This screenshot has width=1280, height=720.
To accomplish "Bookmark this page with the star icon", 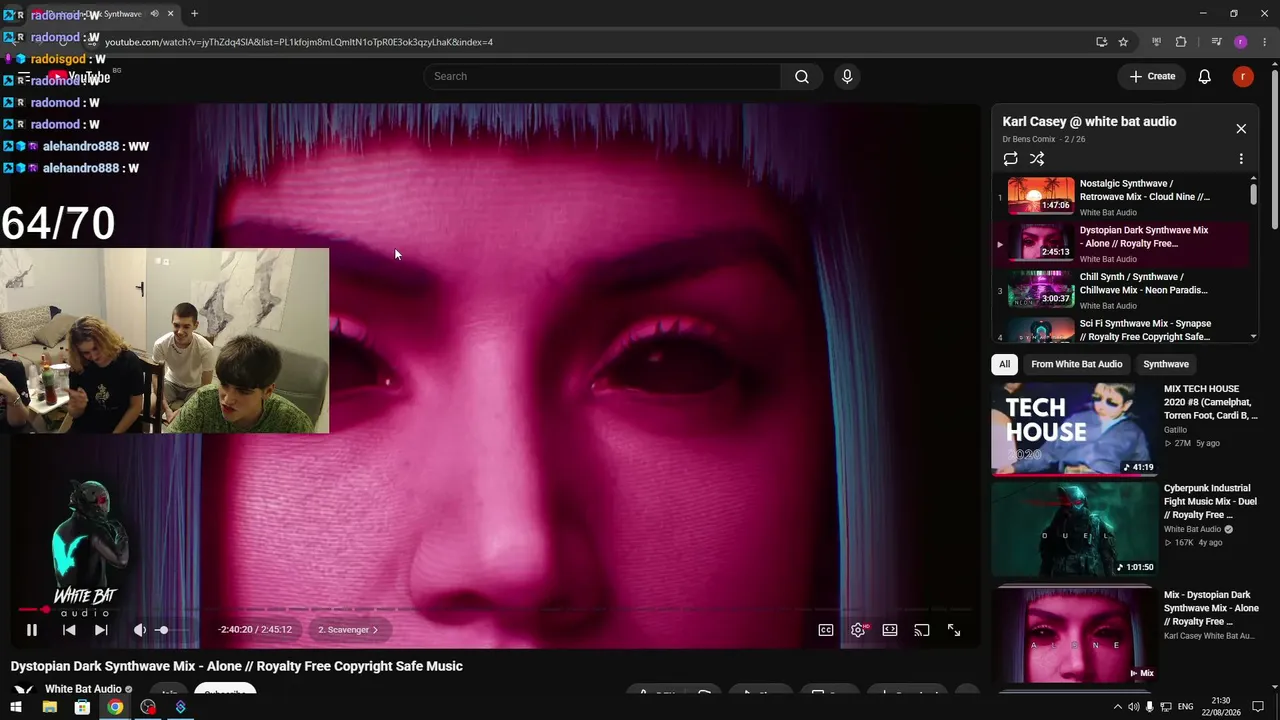I will tap(1124, 42).
